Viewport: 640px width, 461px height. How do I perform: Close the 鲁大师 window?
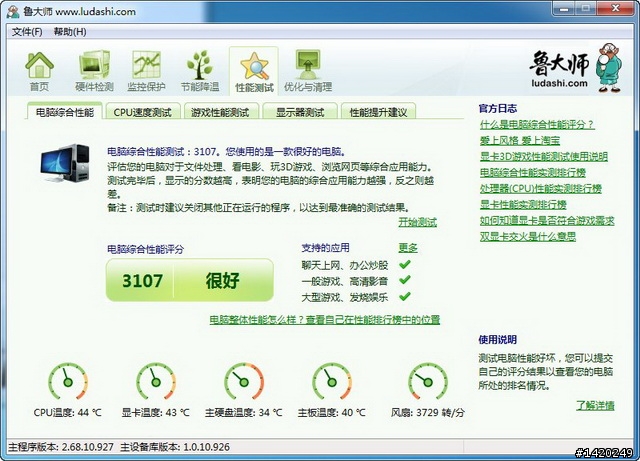616,8
